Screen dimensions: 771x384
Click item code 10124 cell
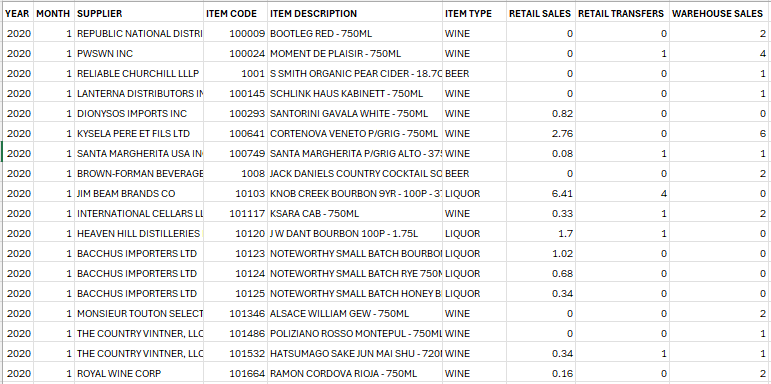click(236, 273)
